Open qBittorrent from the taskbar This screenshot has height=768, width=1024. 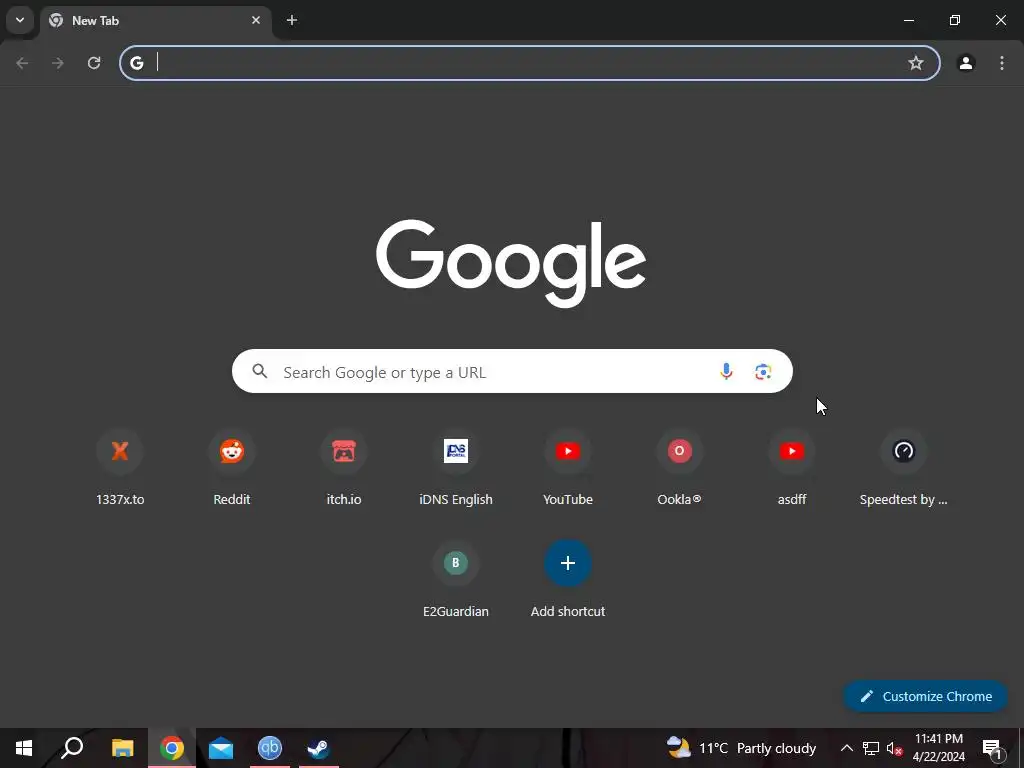click(270, 748)
